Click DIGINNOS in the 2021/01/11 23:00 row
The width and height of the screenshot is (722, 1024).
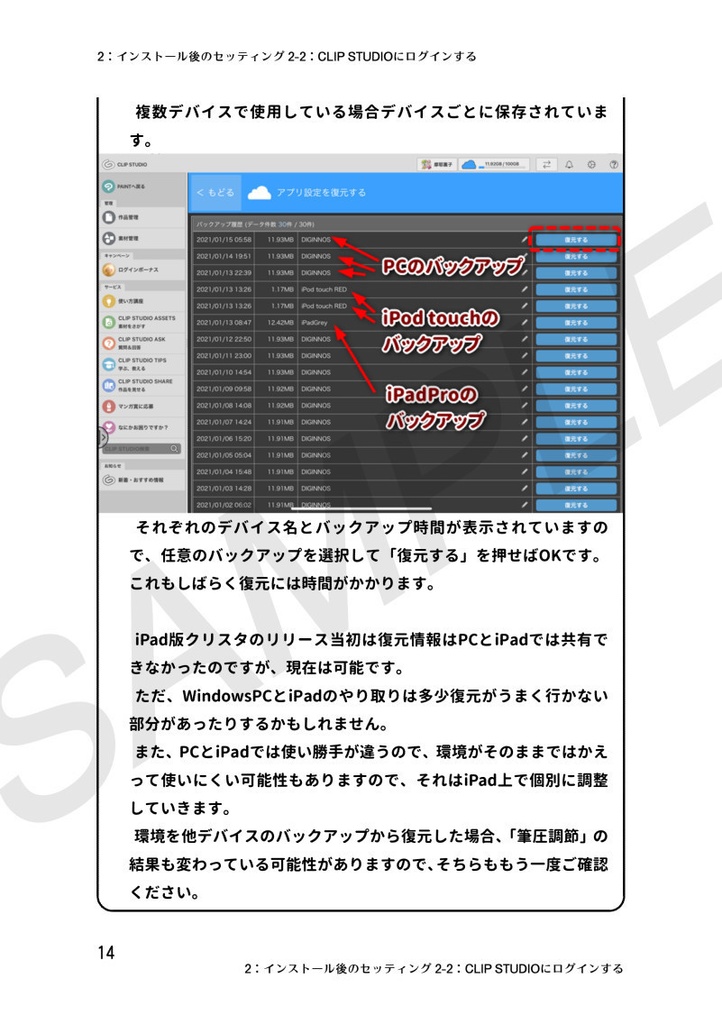tap(316, 356)
